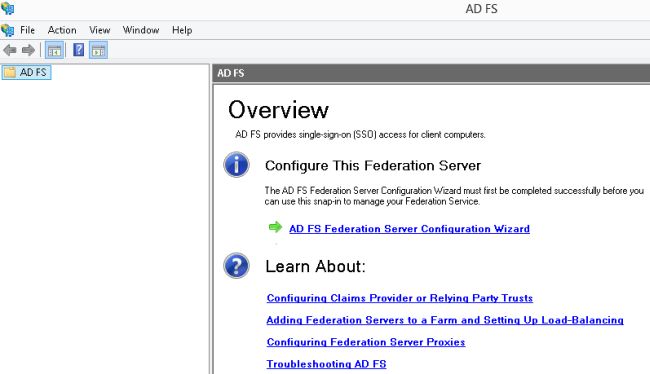The width and height of the screenshot is (650, 374).
Task: Click the Forward arrow toolbar icon
Action: click(x=28, y=51)
